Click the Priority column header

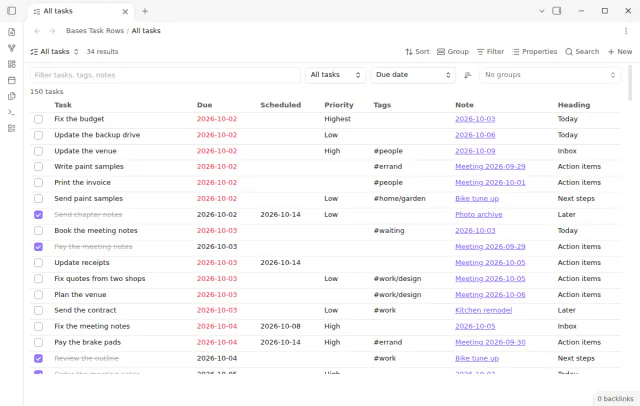point(339,105)
